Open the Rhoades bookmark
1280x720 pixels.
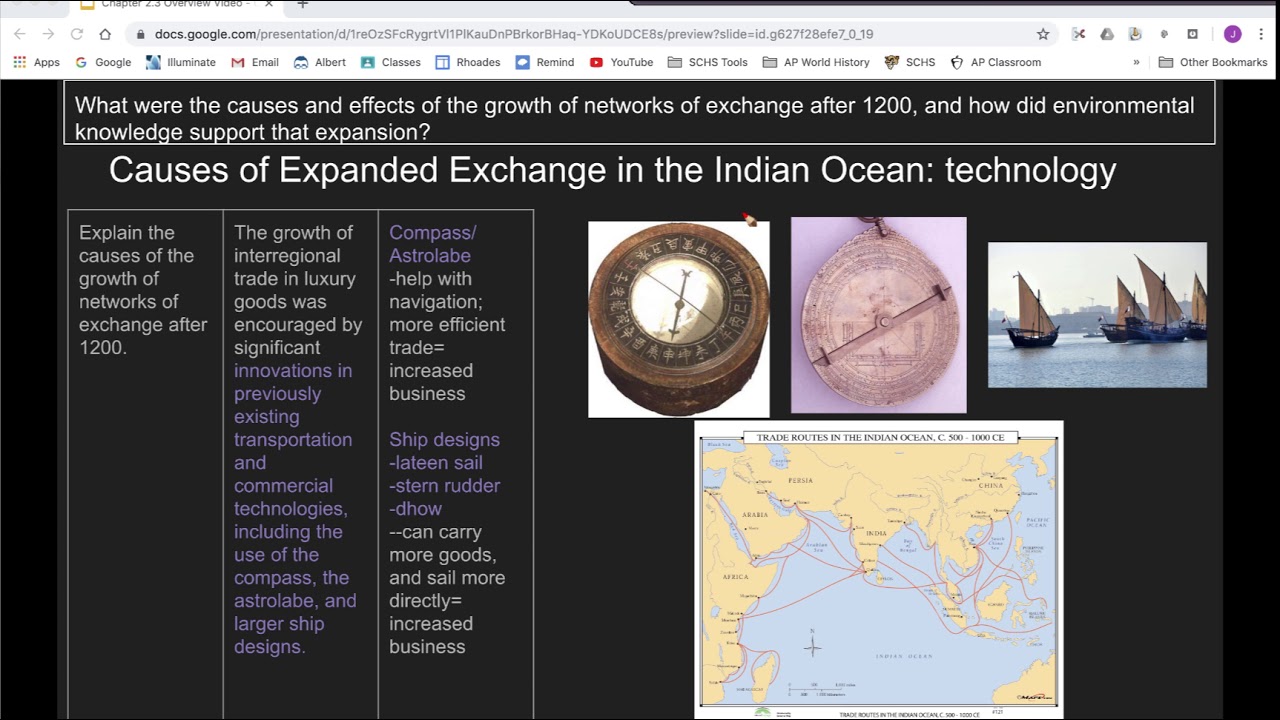pos(468,62)
